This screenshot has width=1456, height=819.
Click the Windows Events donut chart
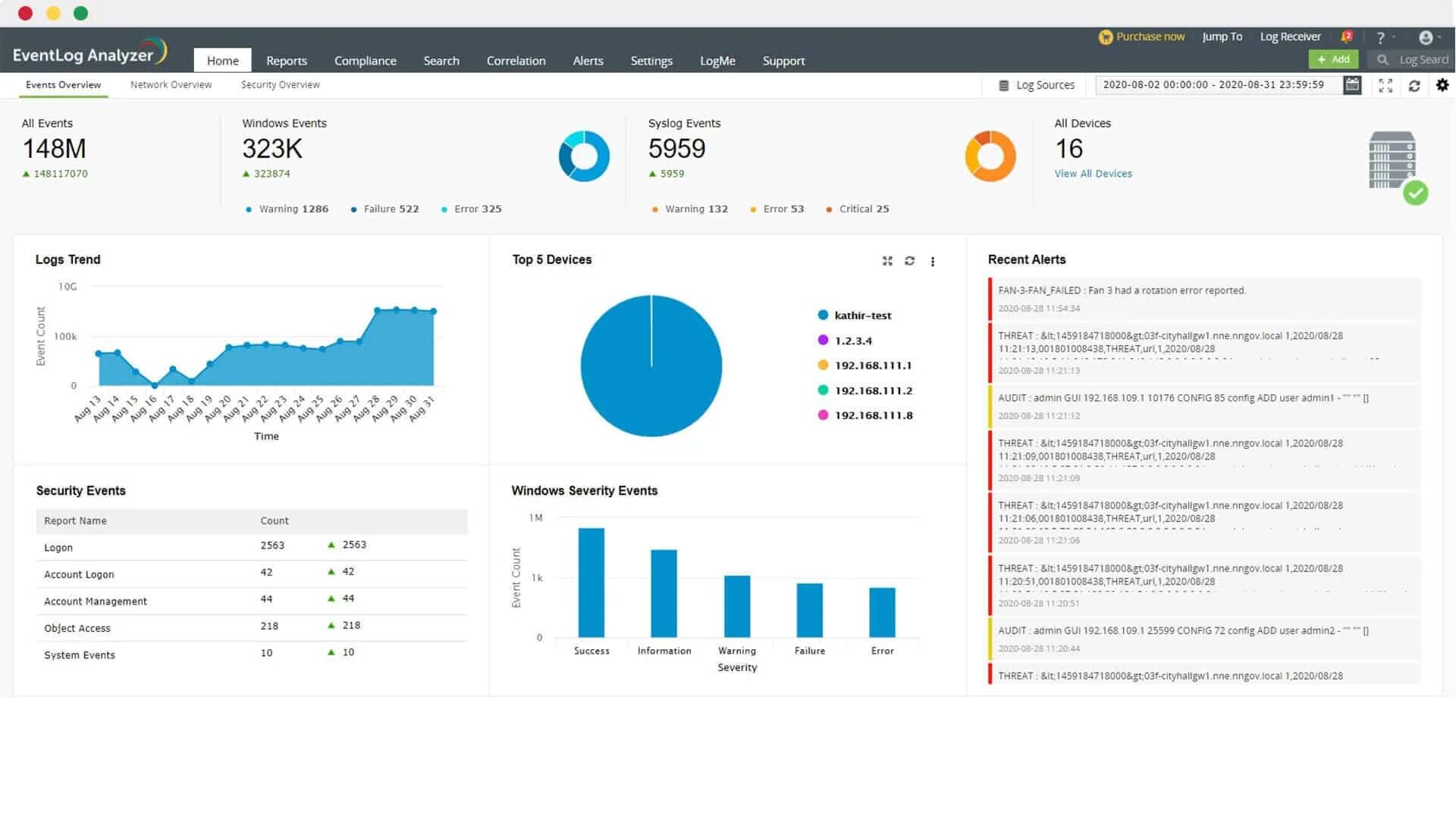(x=584, y=156)
